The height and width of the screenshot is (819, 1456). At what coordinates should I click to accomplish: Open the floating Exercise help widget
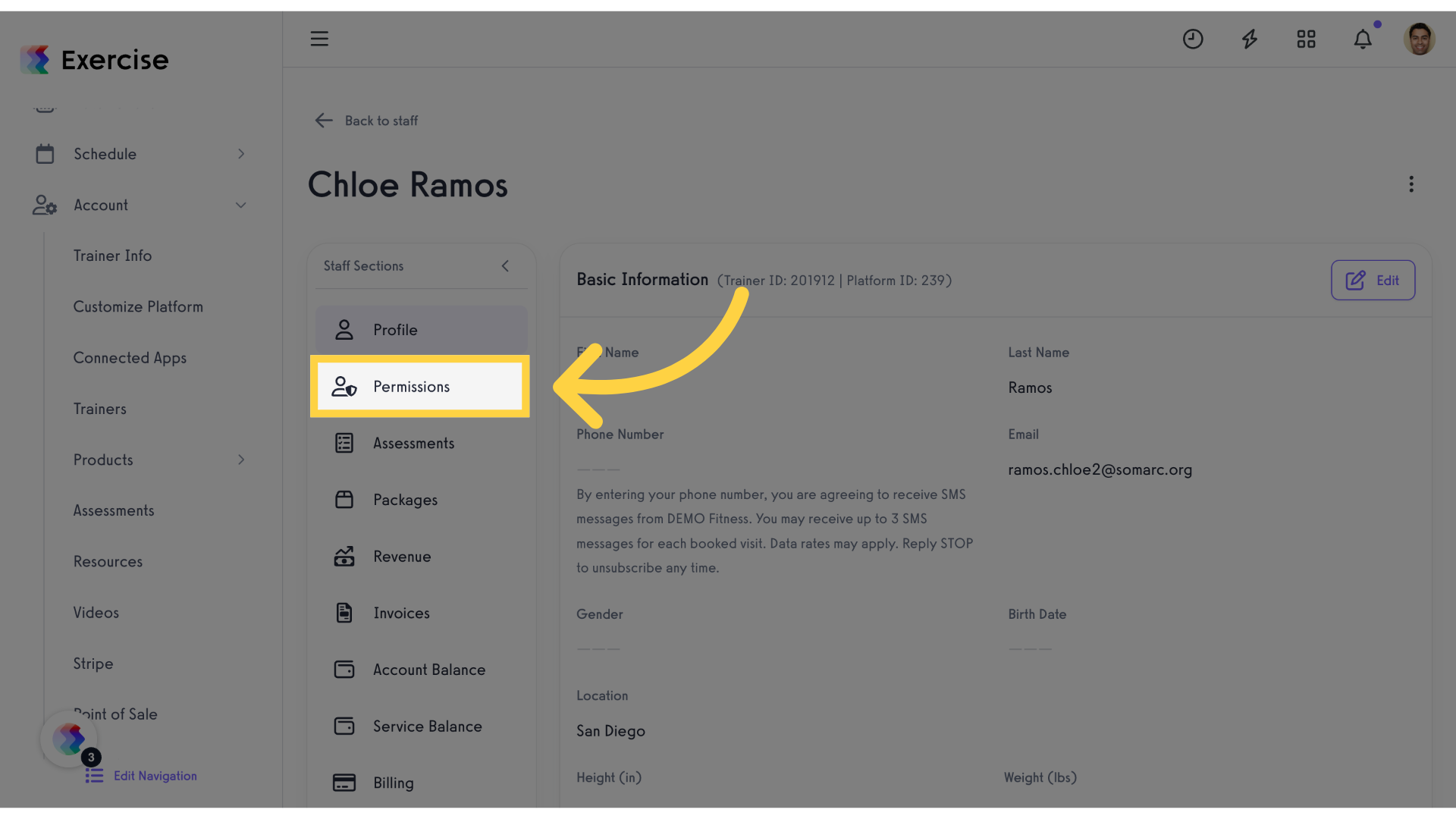pos(70,739)
